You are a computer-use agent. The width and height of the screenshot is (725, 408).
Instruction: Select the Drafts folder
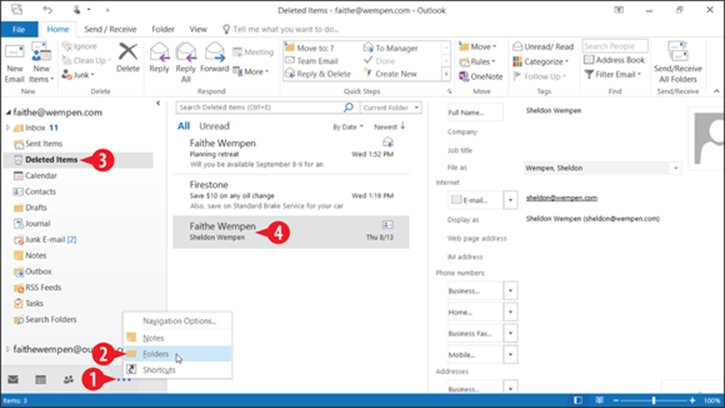pos(31,208)
